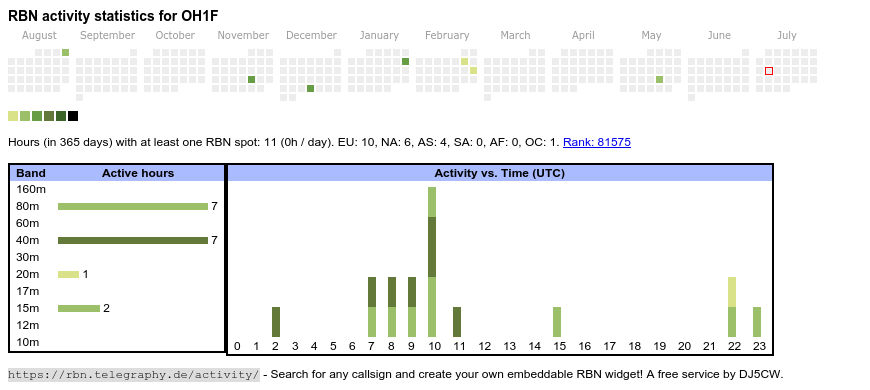Click the activity bar at hour 8
This screenshot has width=870, height=390.
(x=392, y=307)
